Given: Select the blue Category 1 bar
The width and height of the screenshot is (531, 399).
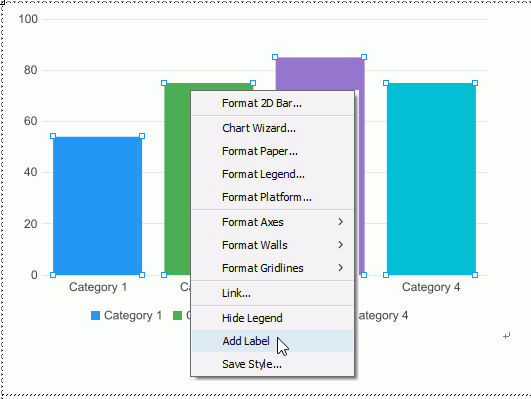Looking at the screenshot, I should click(98, 206).
